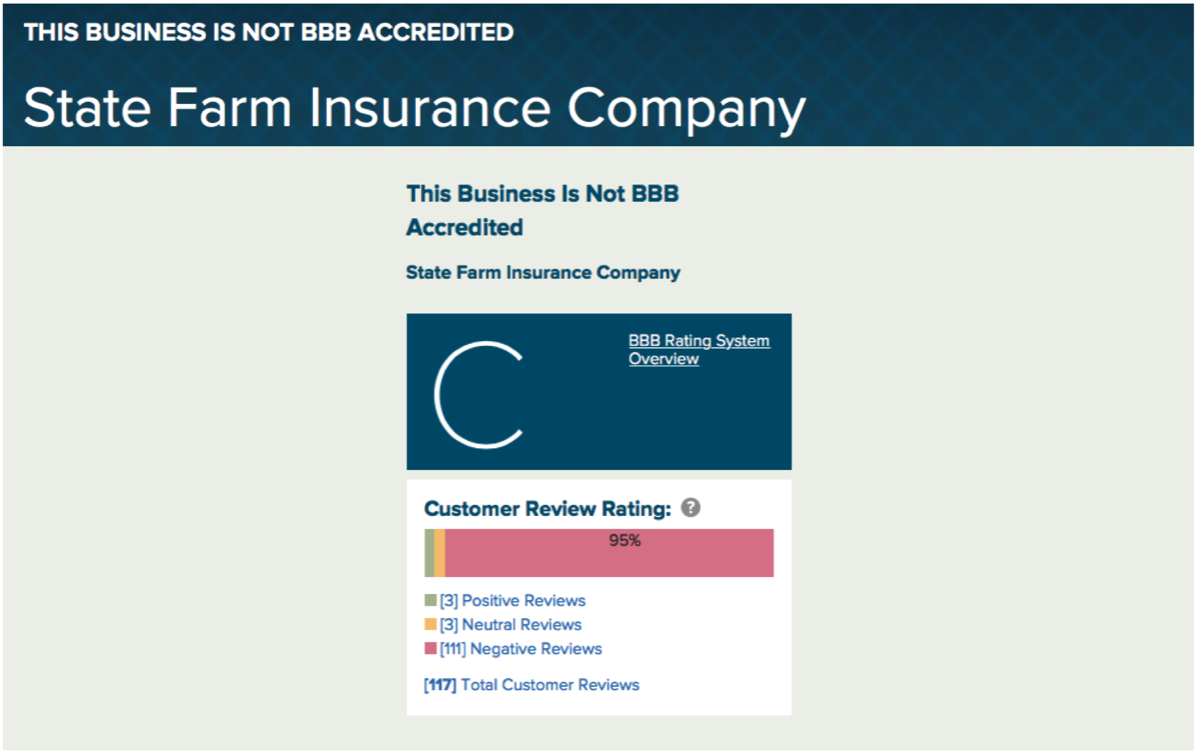This screenshot has width=1198, height=754.
Task: Click the bold 'This Business Is Not BBB Accredited' heading
Action: pyautogui.click(x=542, y=210)
